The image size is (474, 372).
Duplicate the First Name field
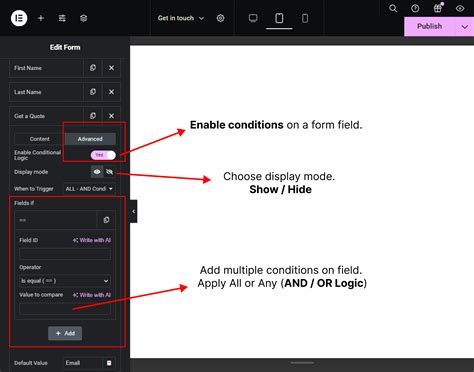[x=93, y=68]
